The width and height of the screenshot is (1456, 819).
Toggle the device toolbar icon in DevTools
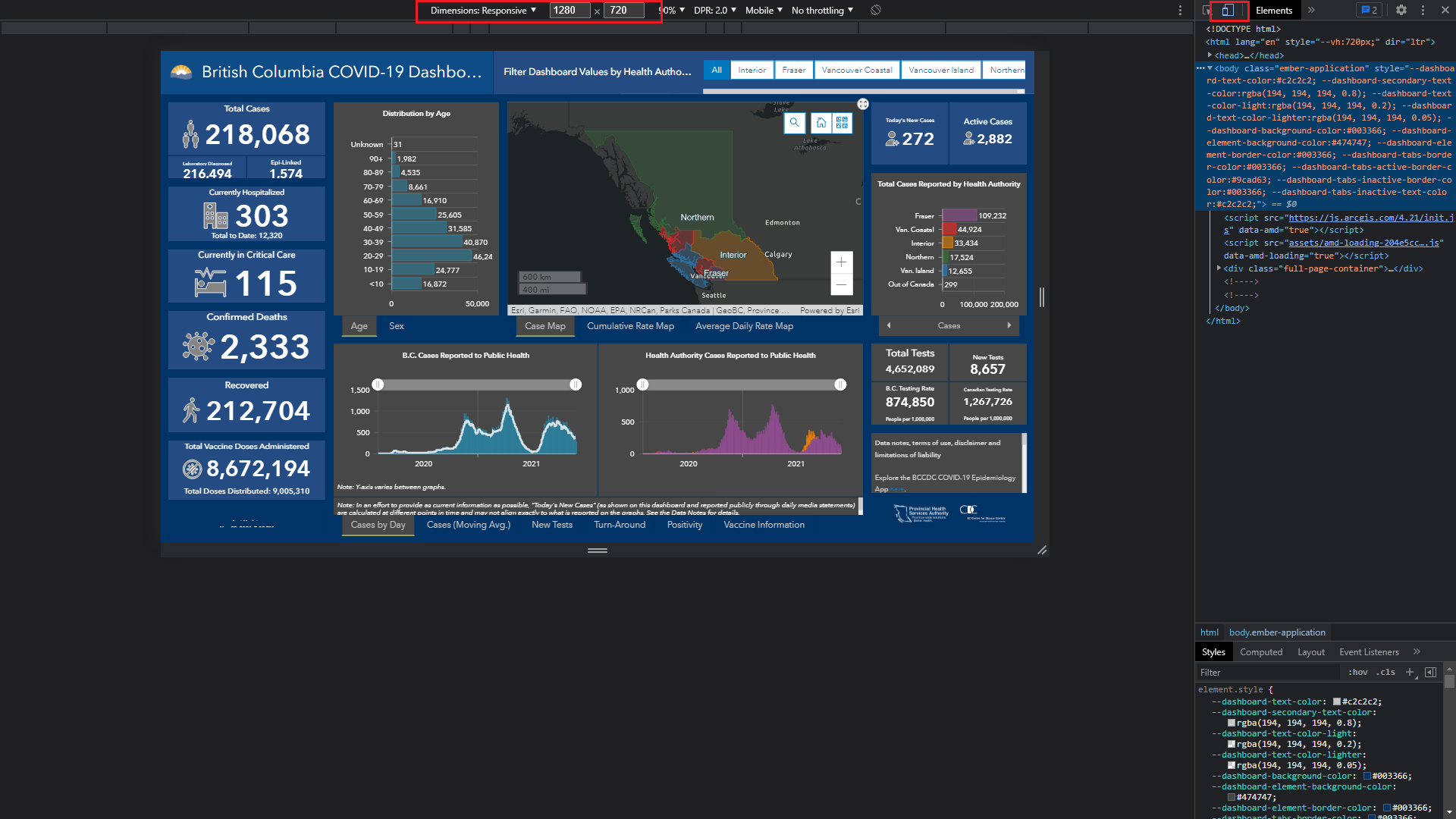click(x=1228, y=10)
